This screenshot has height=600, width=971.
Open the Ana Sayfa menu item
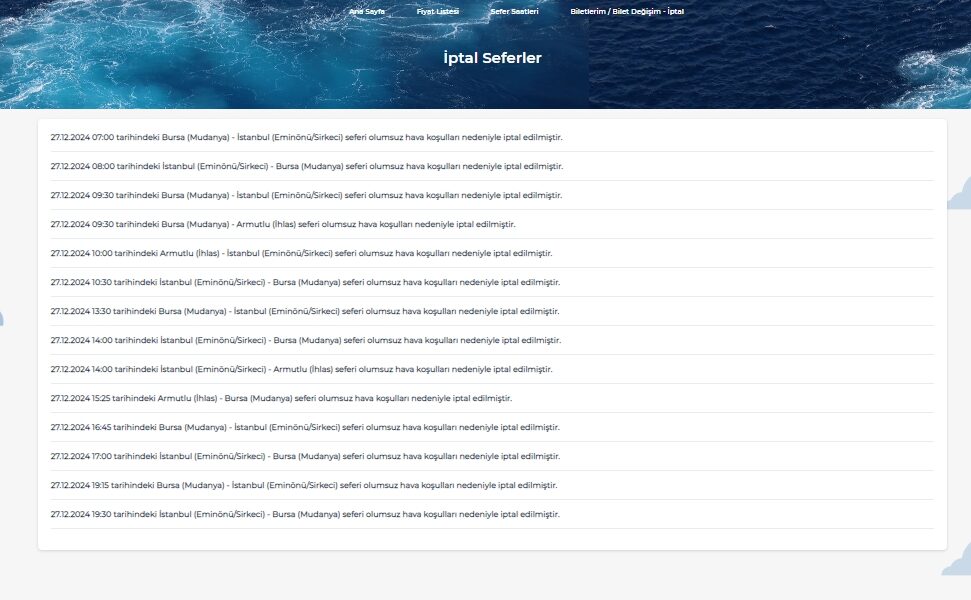tap(366, 11)
